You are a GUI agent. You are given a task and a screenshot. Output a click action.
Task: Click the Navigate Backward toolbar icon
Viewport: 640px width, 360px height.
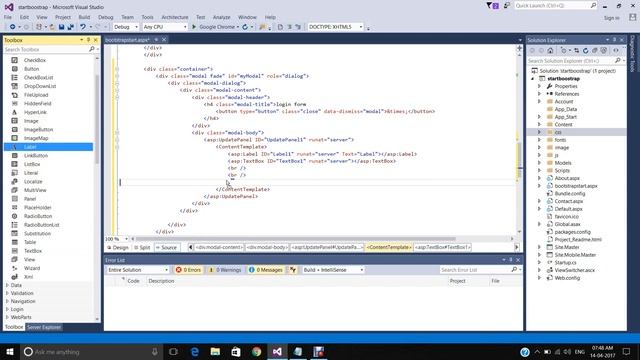coord(13,27)
